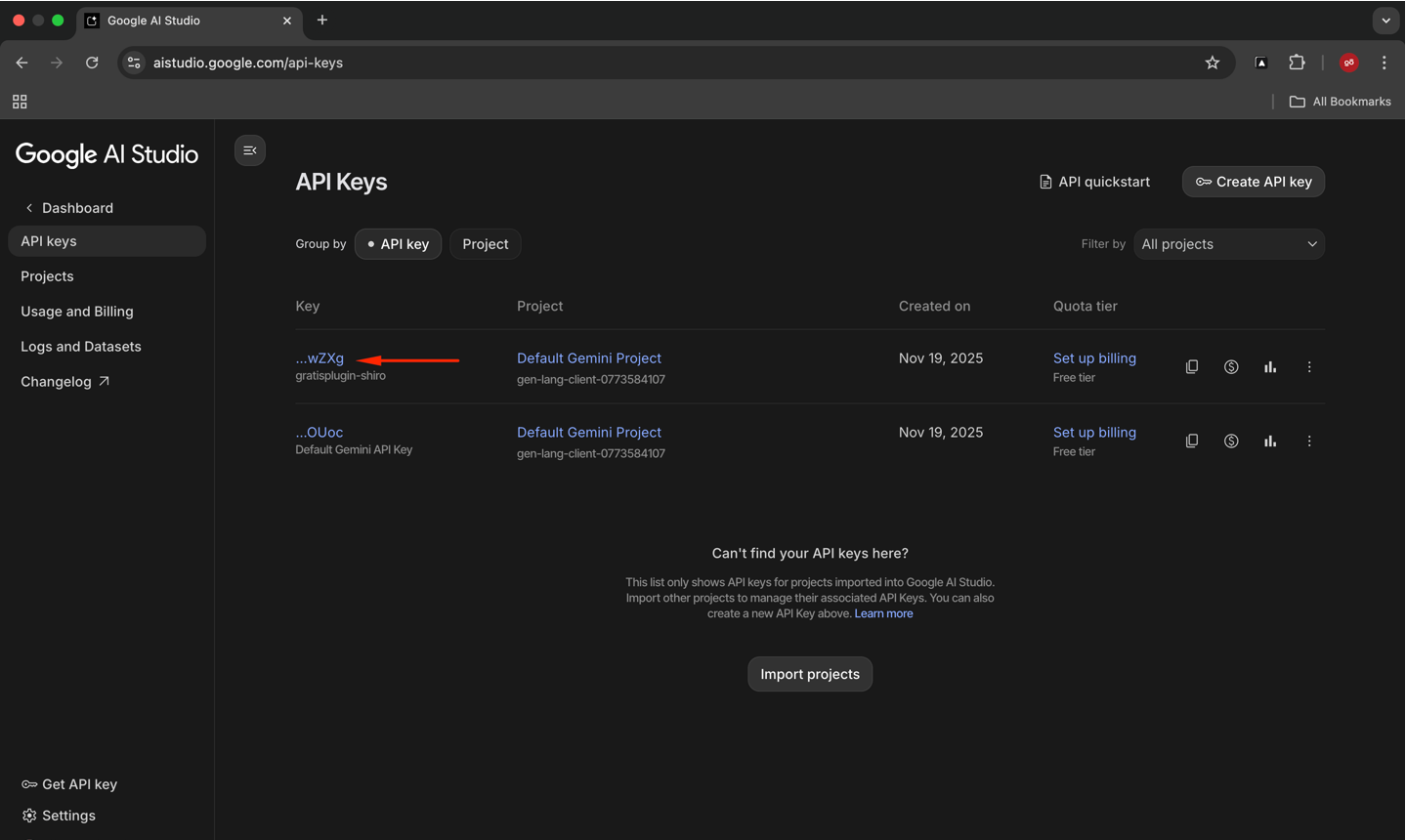
Task: Bookmark this page with star icon
Action: coord(1212,63)
